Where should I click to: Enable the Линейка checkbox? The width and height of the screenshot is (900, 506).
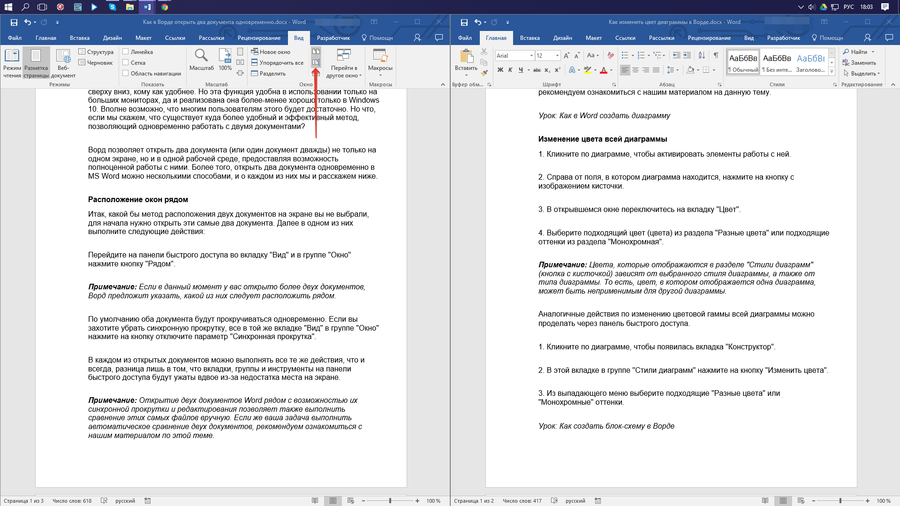click(126, 51)
